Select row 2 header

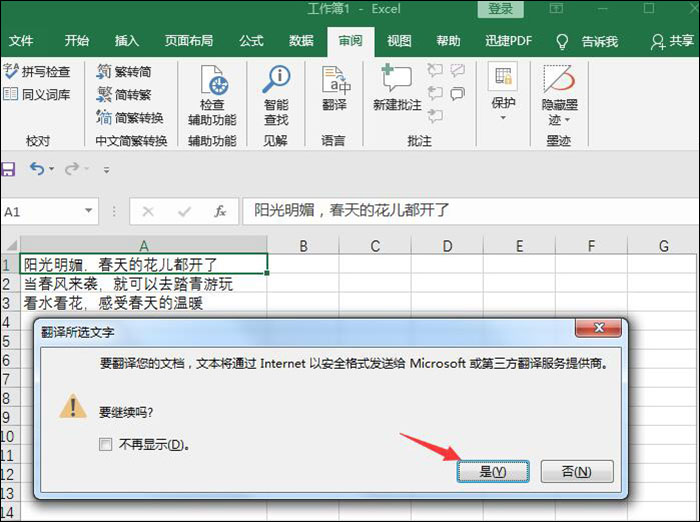click(10, 284)
